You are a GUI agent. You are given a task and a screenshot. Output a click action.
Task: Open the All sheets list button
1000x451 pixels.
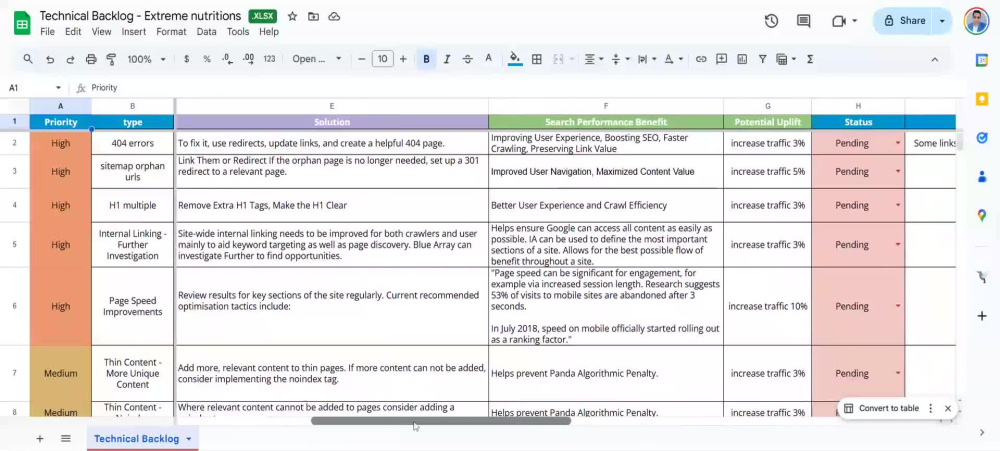(66, 438)
